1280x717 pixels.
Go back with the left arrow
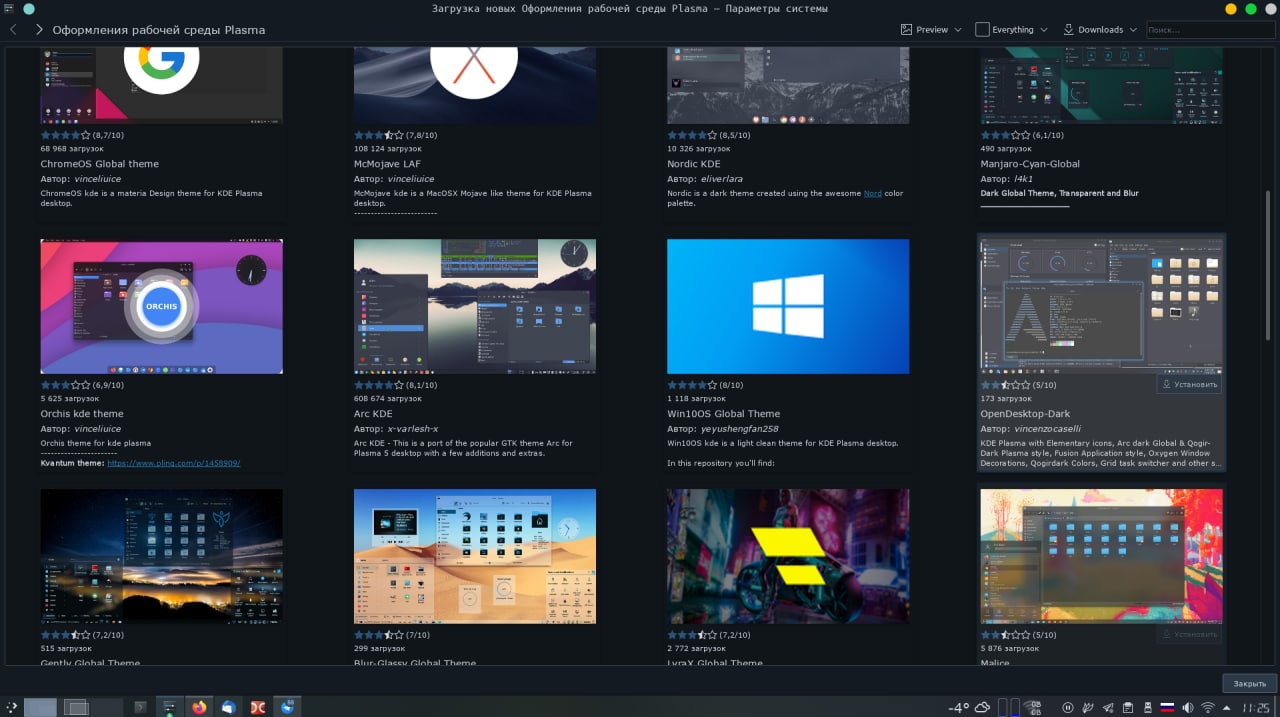(x=13, y=30)
